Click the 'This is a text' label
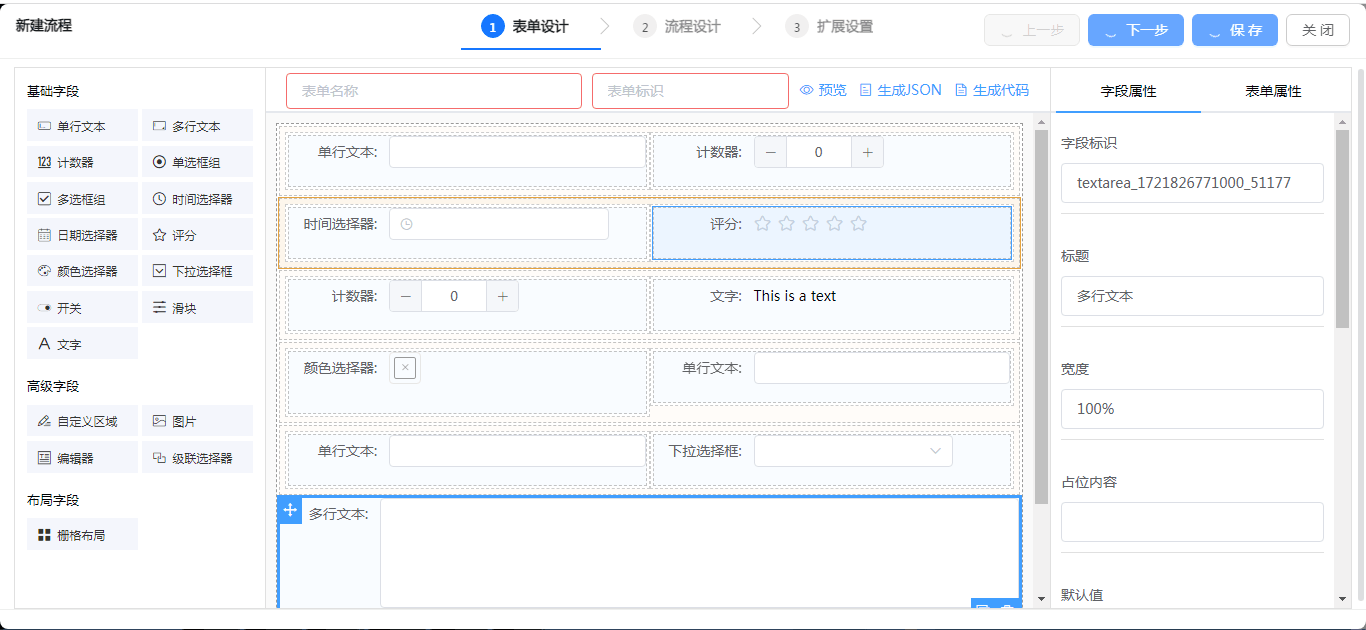Image resolution: width=1366 pixels, height=630 pixels. click(x=795, y=296)
